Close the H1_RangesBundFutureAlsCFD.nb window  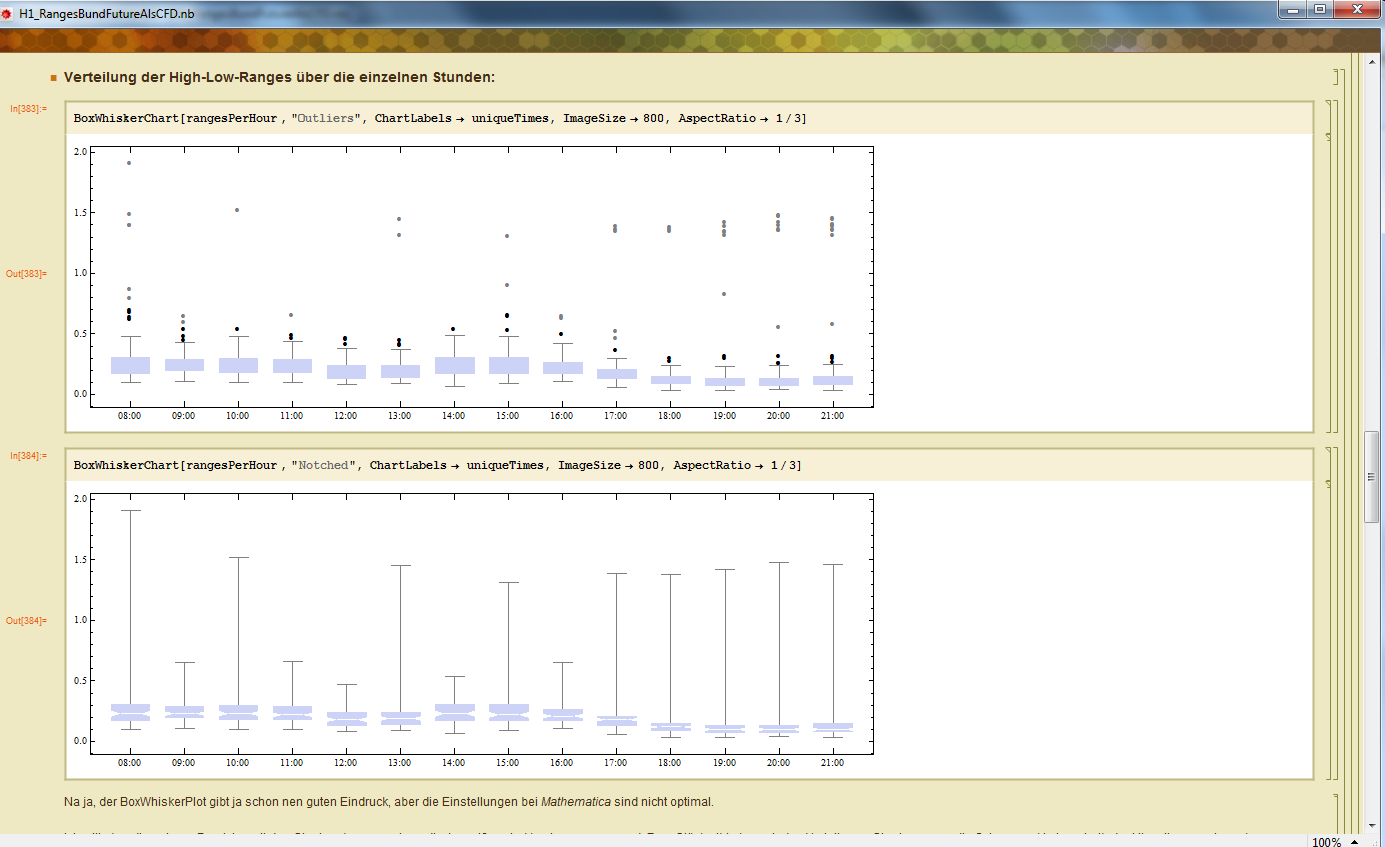(x=1357, y=10)
